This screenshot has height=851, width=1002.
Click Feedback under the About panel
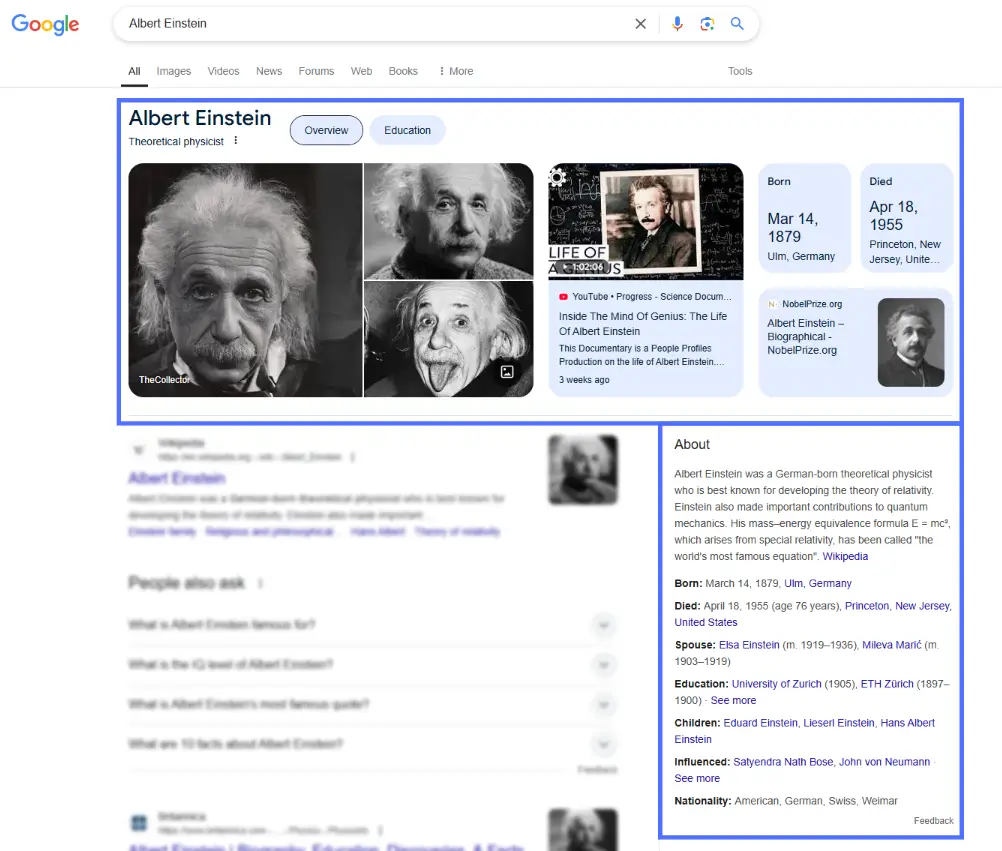(x=933, y=820)
